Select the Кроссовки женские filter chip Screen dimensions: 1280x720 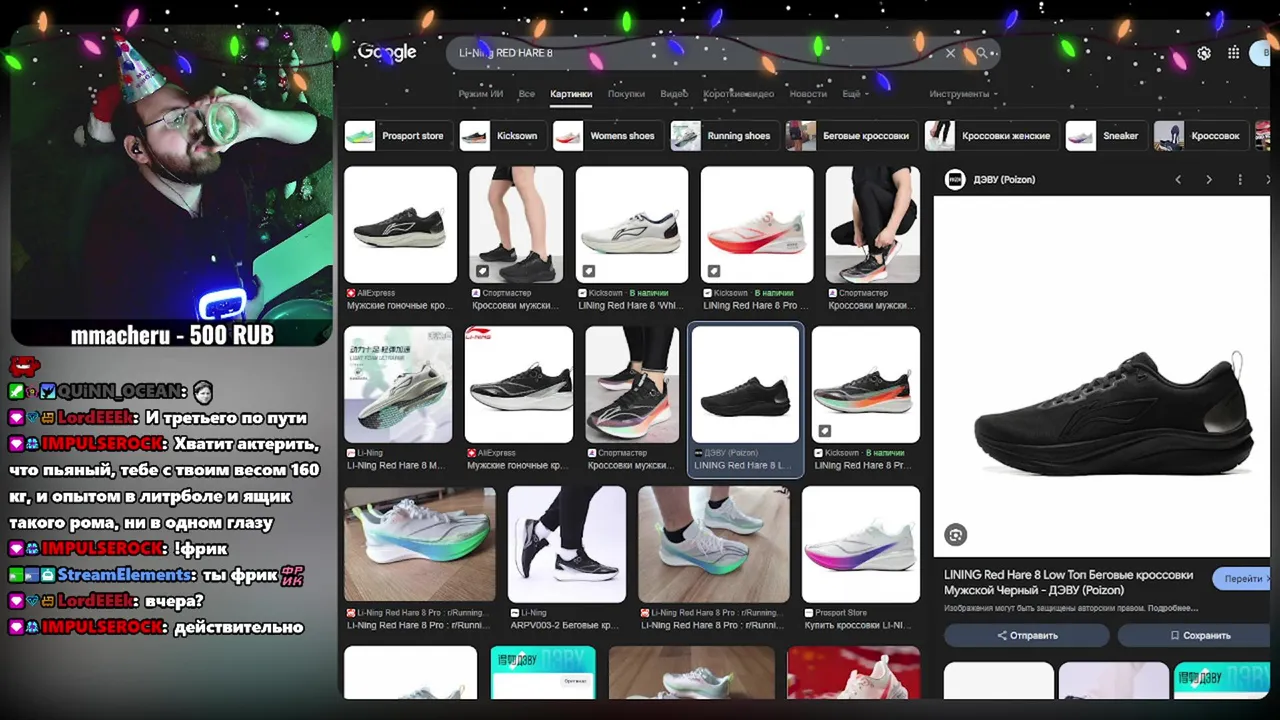[x=992, y=136]
